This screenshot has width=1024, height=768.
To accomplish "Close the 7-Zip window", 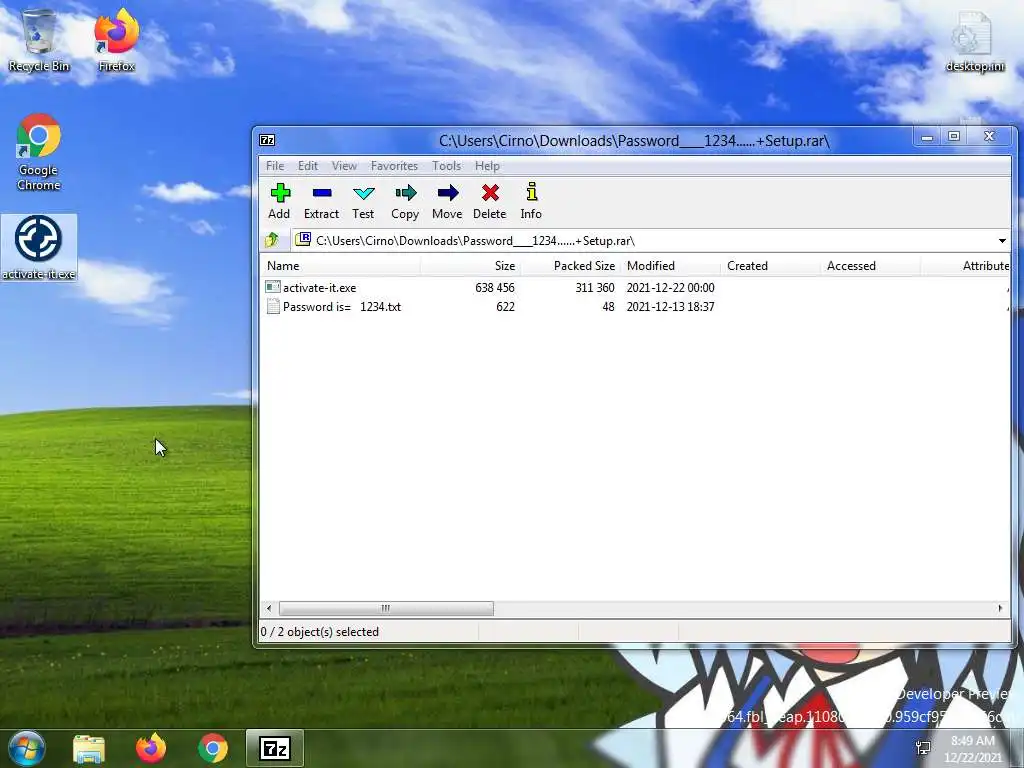I will pyautogui.click(x=989, y=136).
